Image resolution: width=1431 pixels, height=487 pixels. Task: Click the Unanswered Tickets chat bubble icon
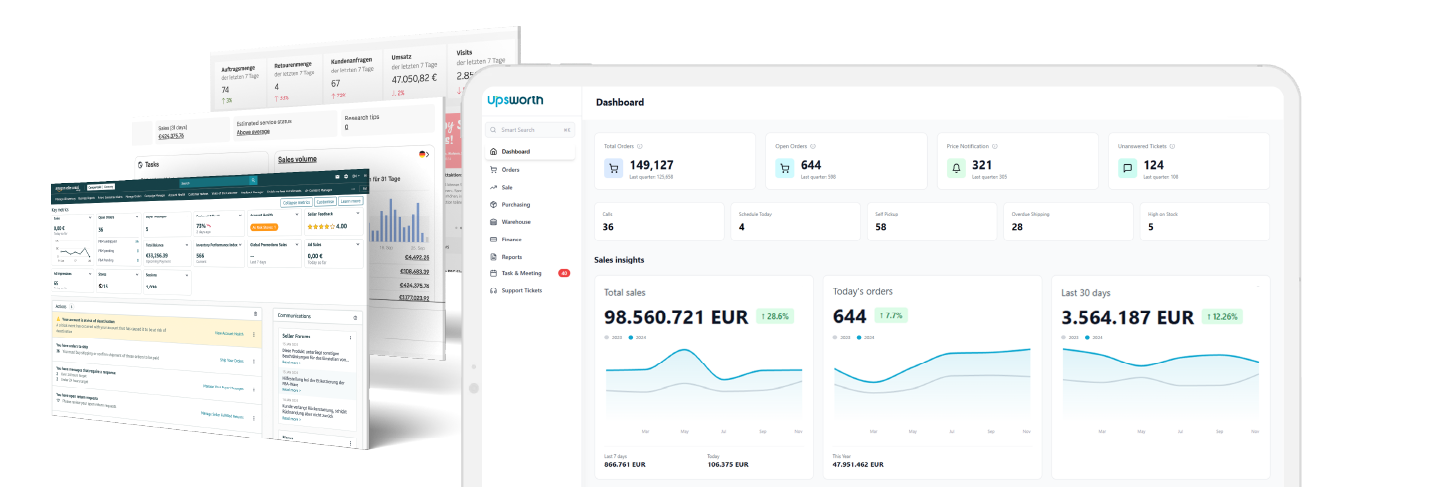pos(1127,168)
